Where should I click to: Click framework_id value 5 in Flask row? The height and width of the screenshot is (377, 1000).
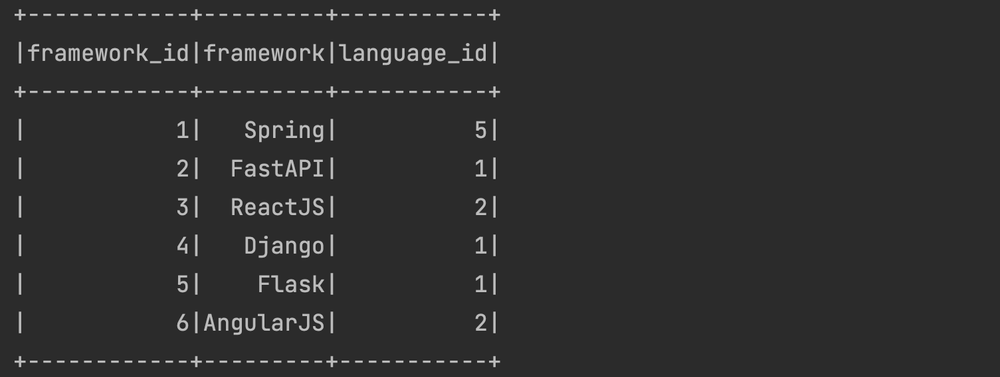[183, 285]
